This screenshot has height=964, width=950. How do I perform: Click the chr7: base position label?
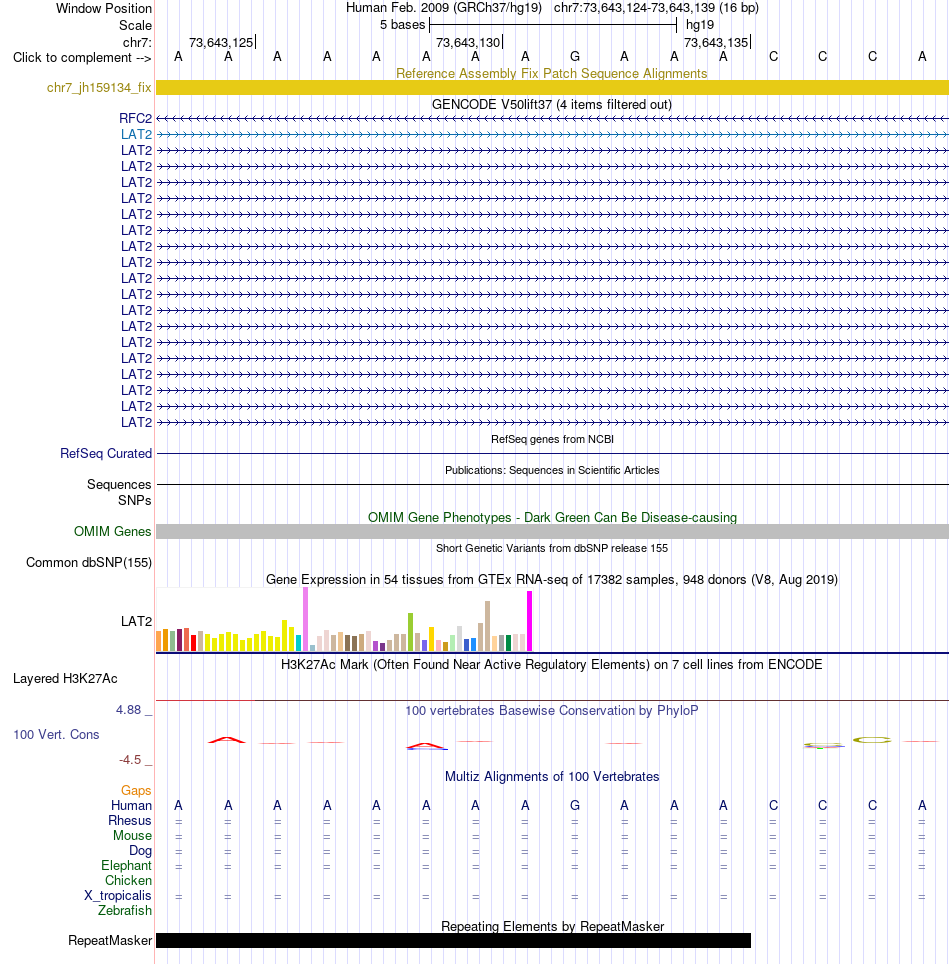tap(137, 42)
